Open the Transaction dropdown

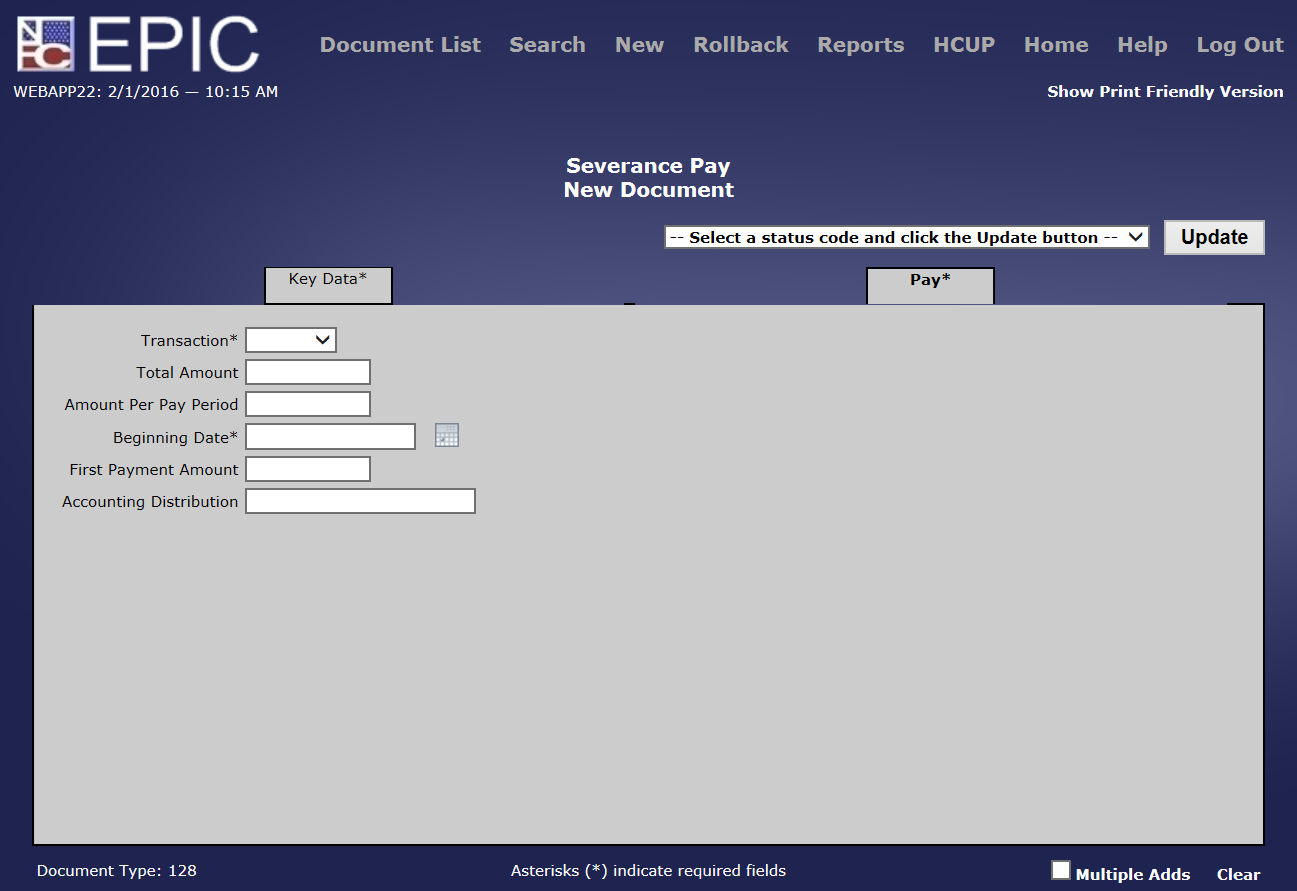[x=291, y=340]
